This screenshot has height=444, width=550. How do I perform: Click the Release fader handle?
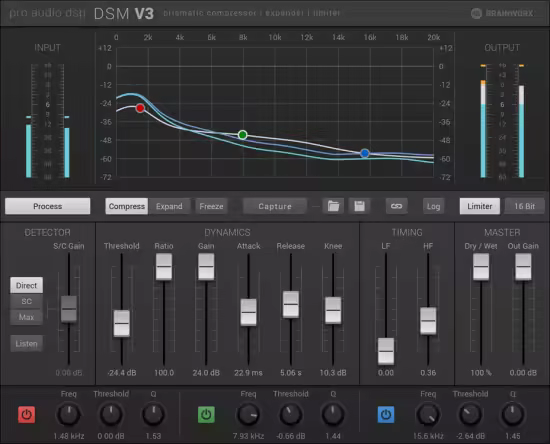[x=291, y=304]
